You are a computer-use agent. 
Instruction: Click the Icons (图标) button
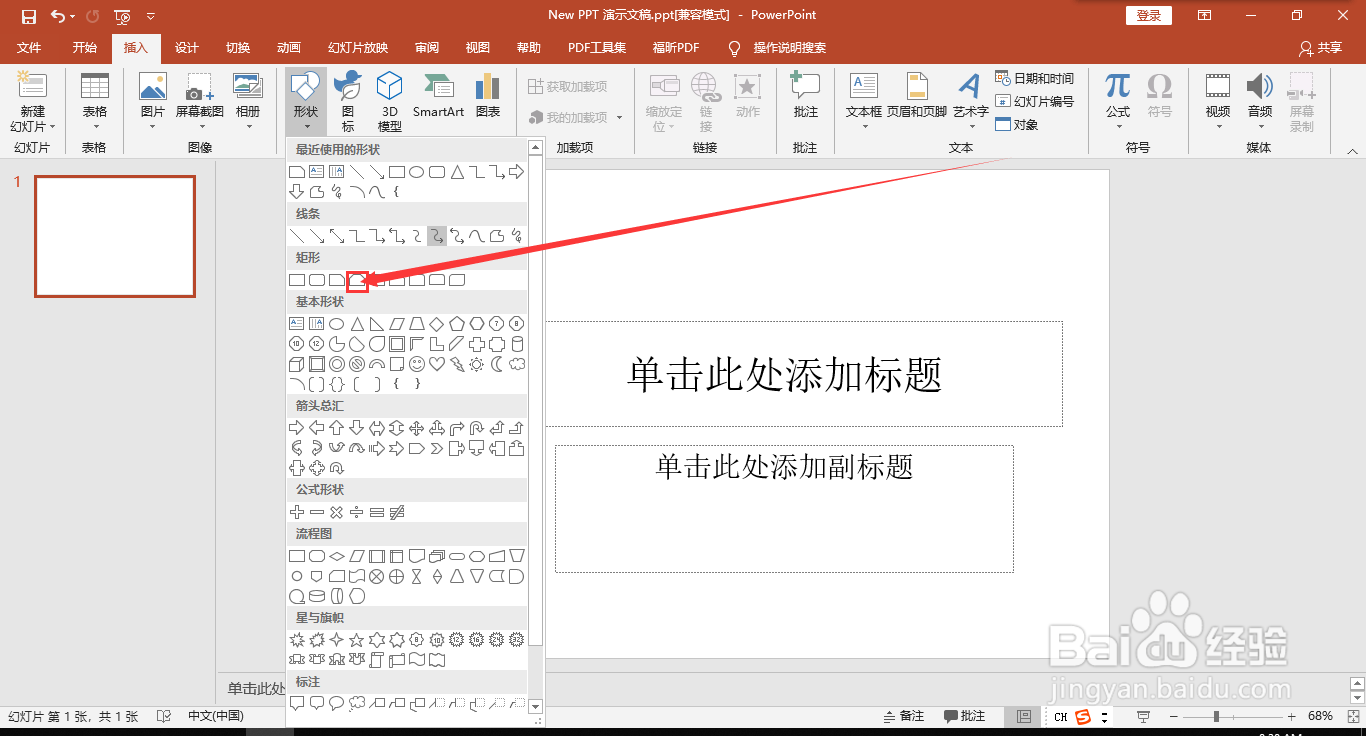point(348,102)
